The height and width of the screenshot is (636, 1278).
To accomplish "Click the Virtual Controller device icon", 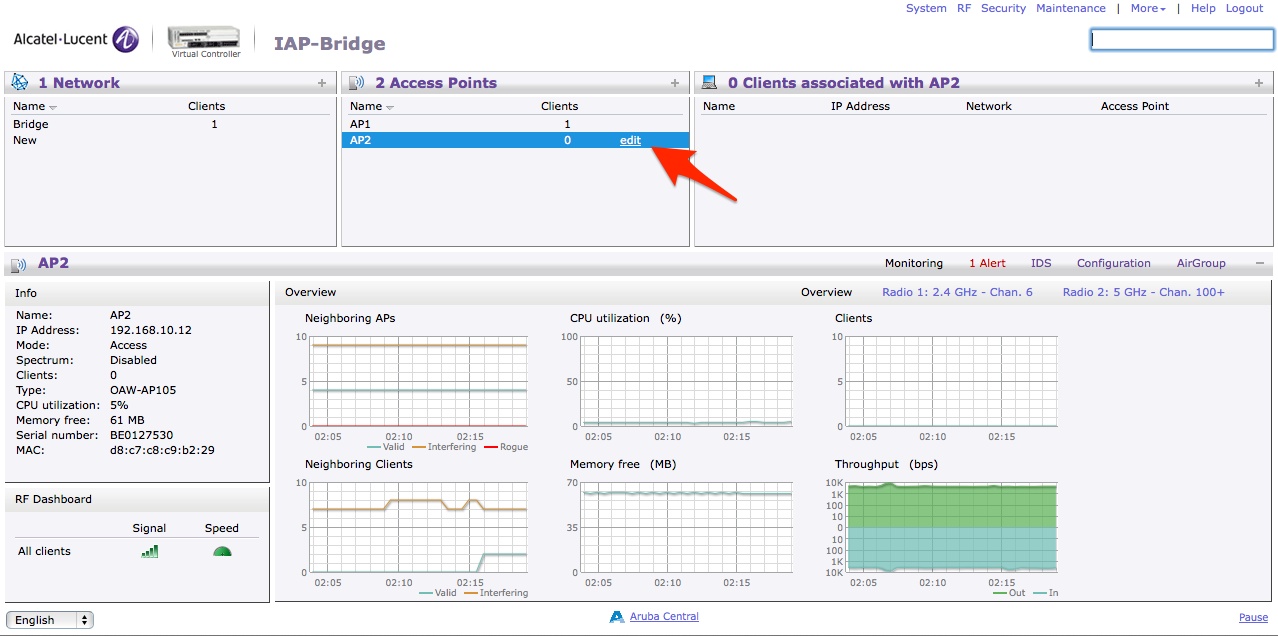I will [x=206, y=37].
